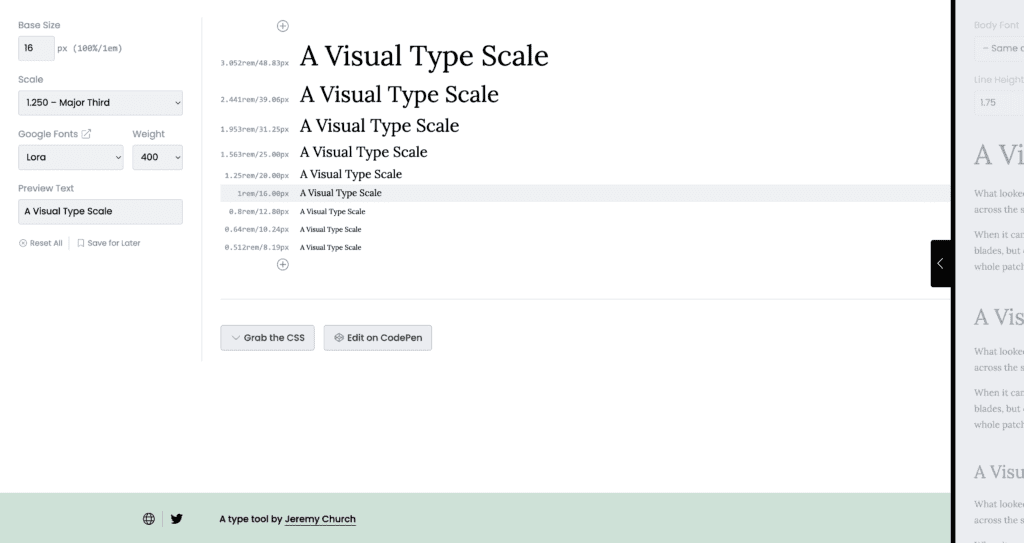Click the plus icon above the type scale
The width and height of the screenshot is (1024, 543).
point(282,26)
